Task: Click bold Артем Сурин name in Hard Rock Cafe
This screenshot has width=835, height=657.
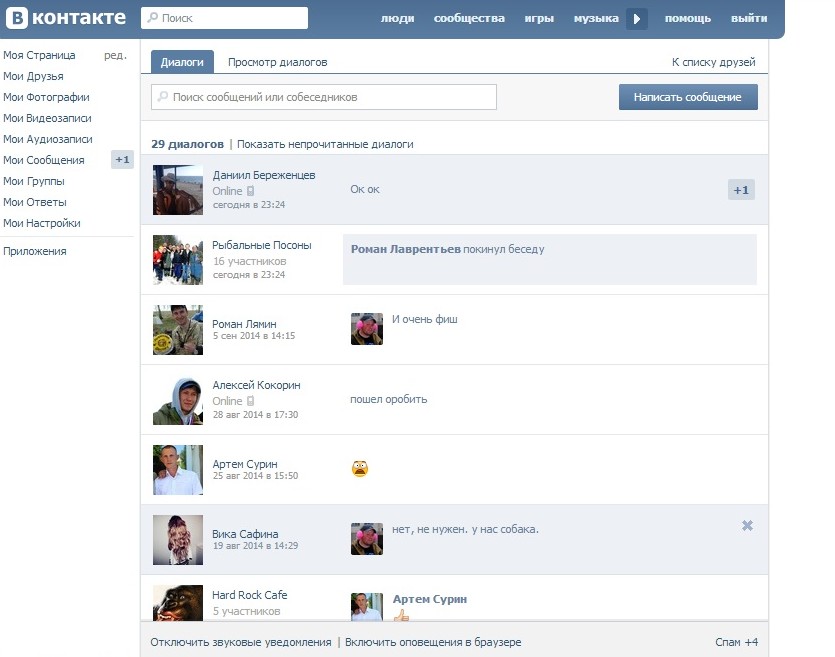Action: 430,599
